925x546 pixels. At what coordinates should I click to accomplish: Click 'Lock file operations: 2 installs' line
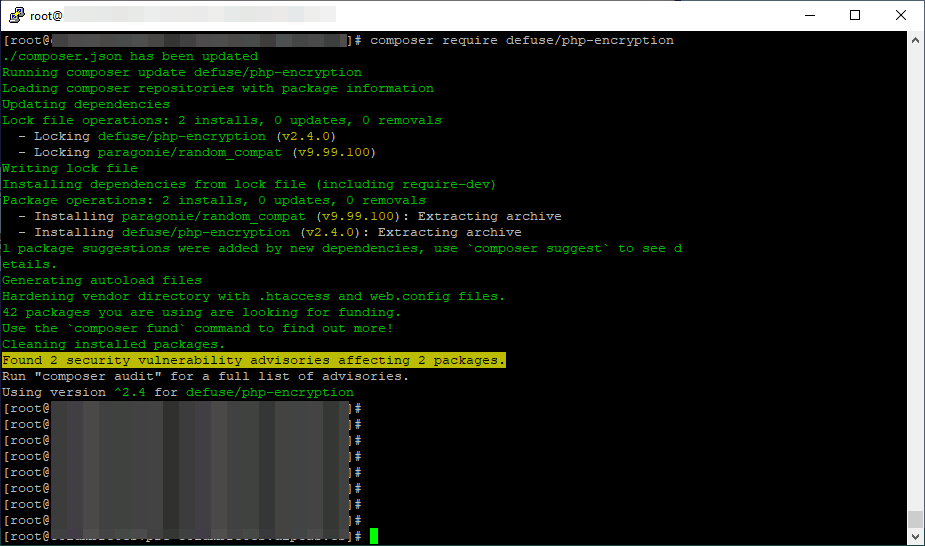pos(222,120)
